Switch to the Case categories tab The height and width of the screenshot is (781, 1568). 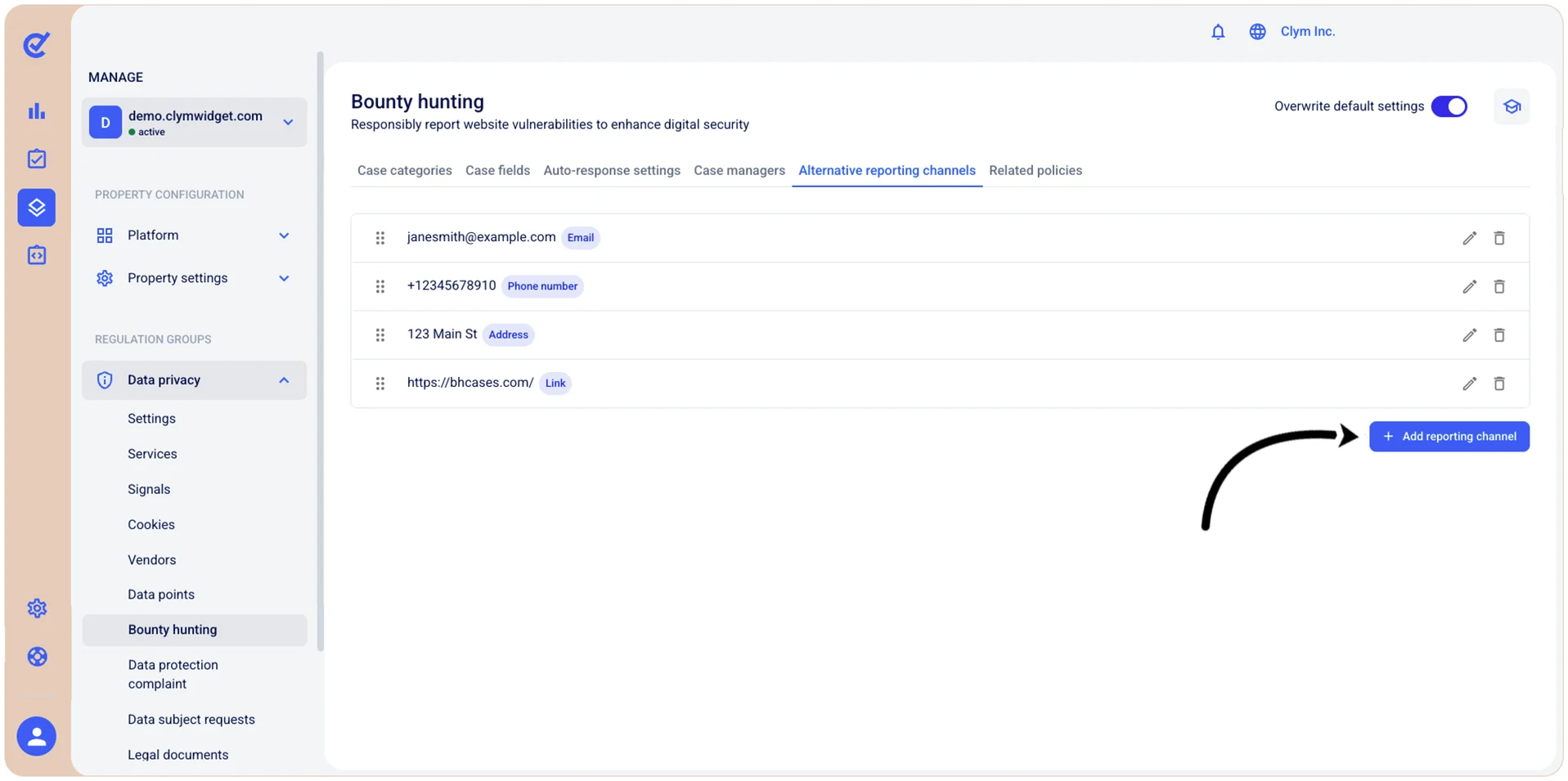[405, 170]
